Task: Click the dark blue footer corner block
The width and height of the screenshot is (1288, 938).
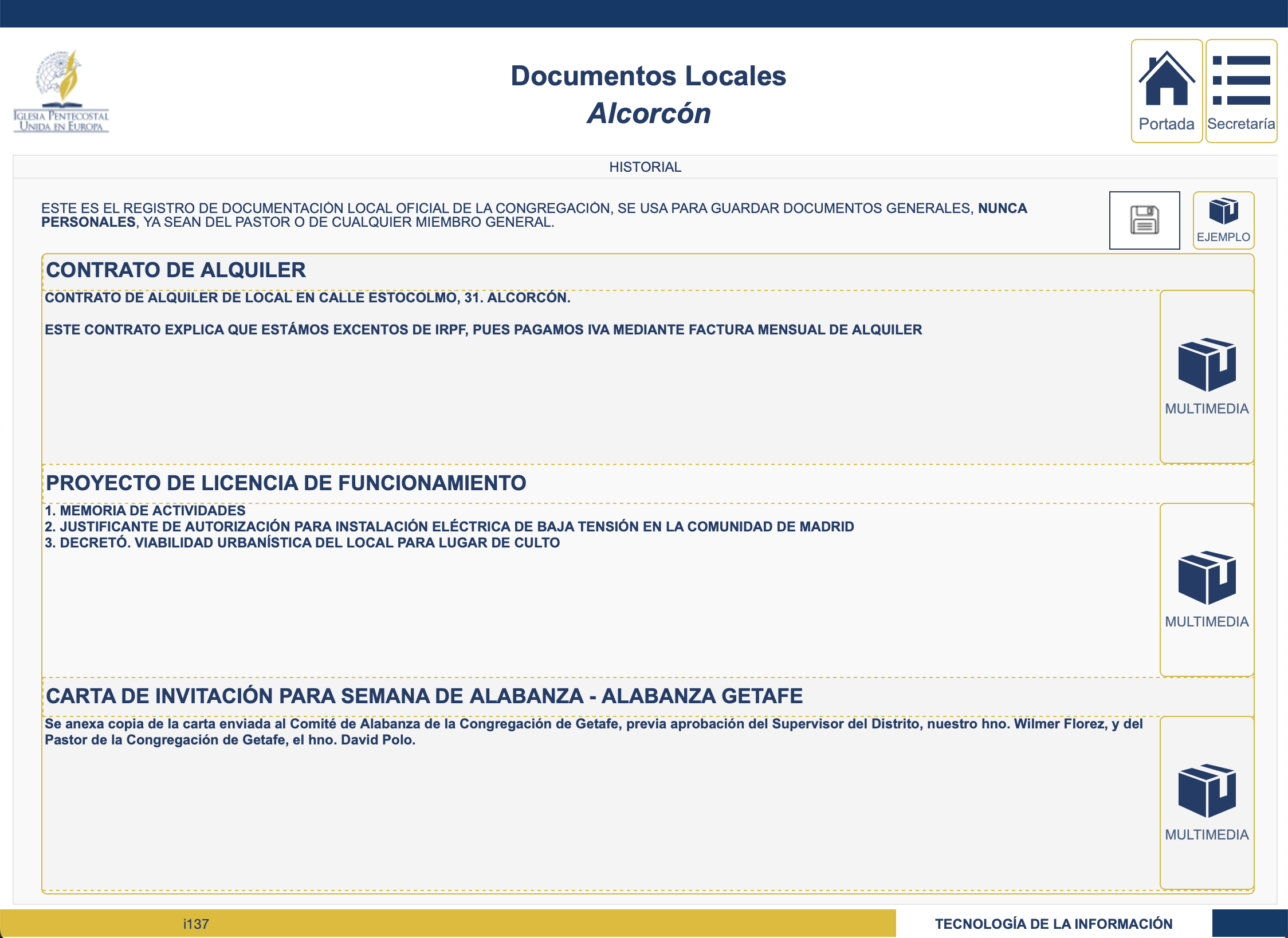Action: [1250, 924]
